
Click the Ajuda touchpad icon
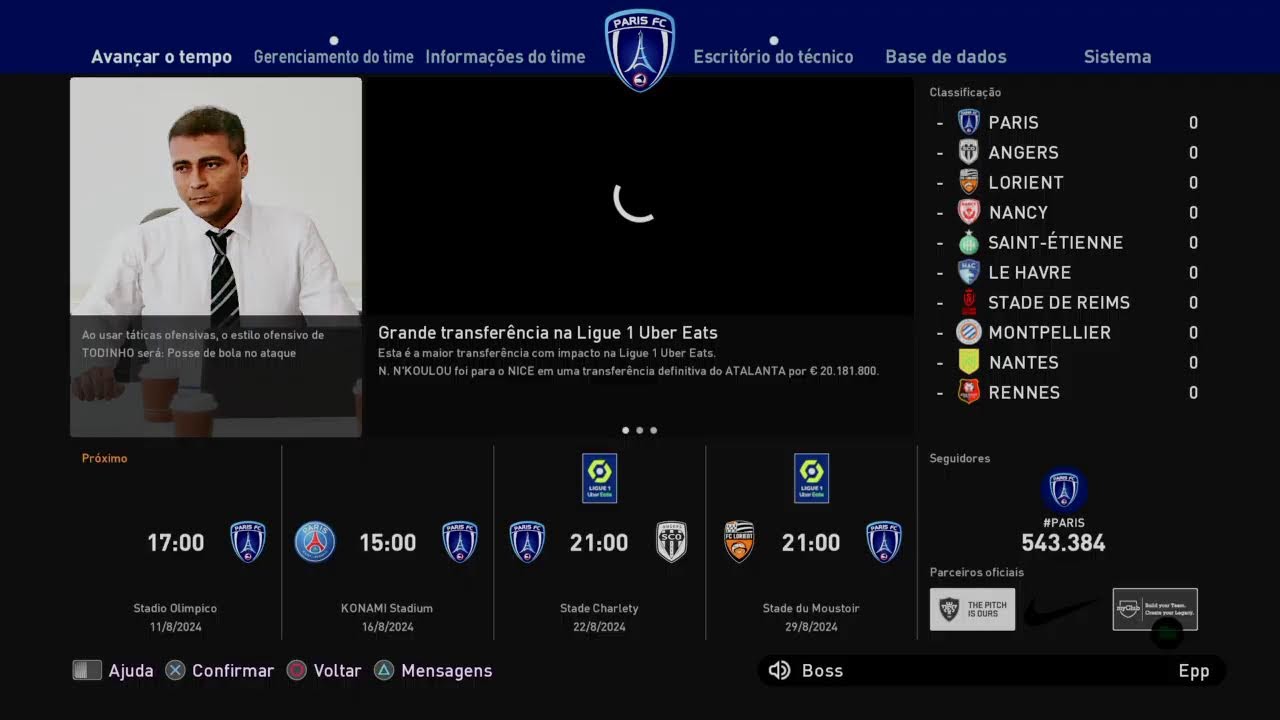(x=87, y=670)
